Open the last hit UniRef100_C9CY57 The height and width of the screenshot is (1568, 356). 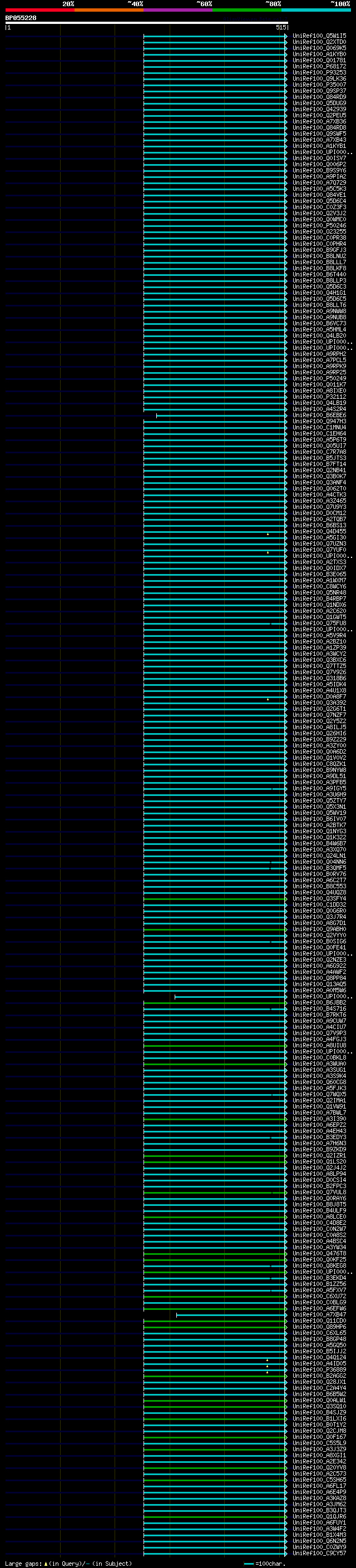click(319, 1554)
